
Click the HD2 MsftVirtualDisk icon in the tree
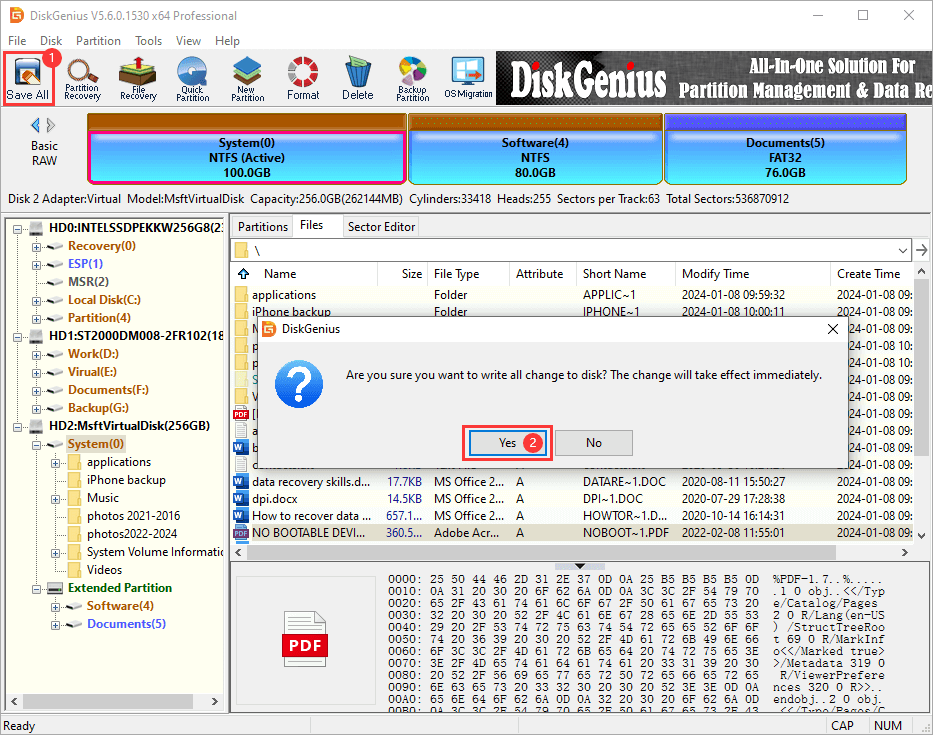point(36,426)
